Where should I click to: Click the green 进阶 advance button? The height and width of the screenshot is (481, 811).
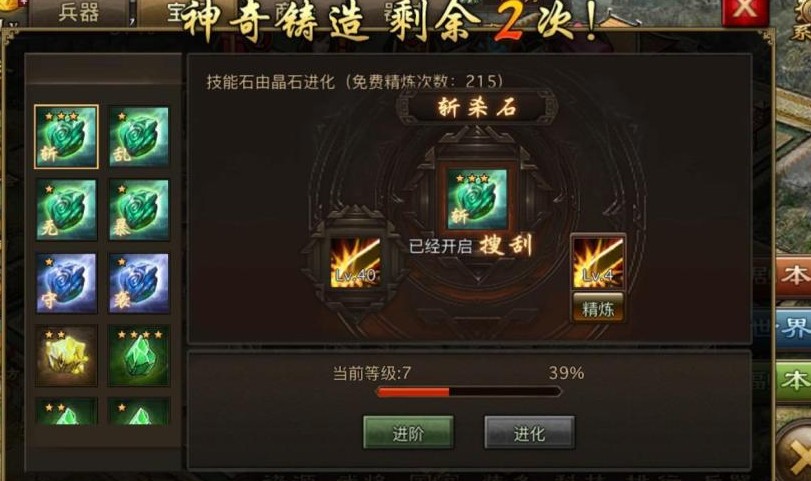click(408, 433)
